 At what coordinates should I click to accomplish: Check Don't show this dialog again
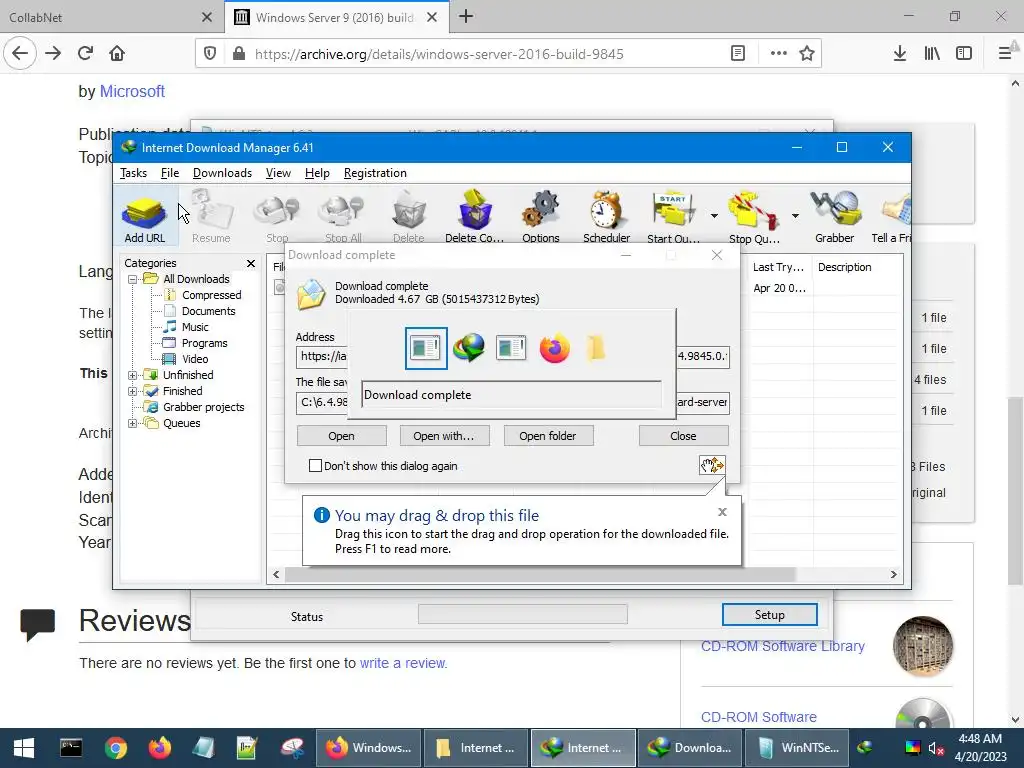[x=315, y=466]
